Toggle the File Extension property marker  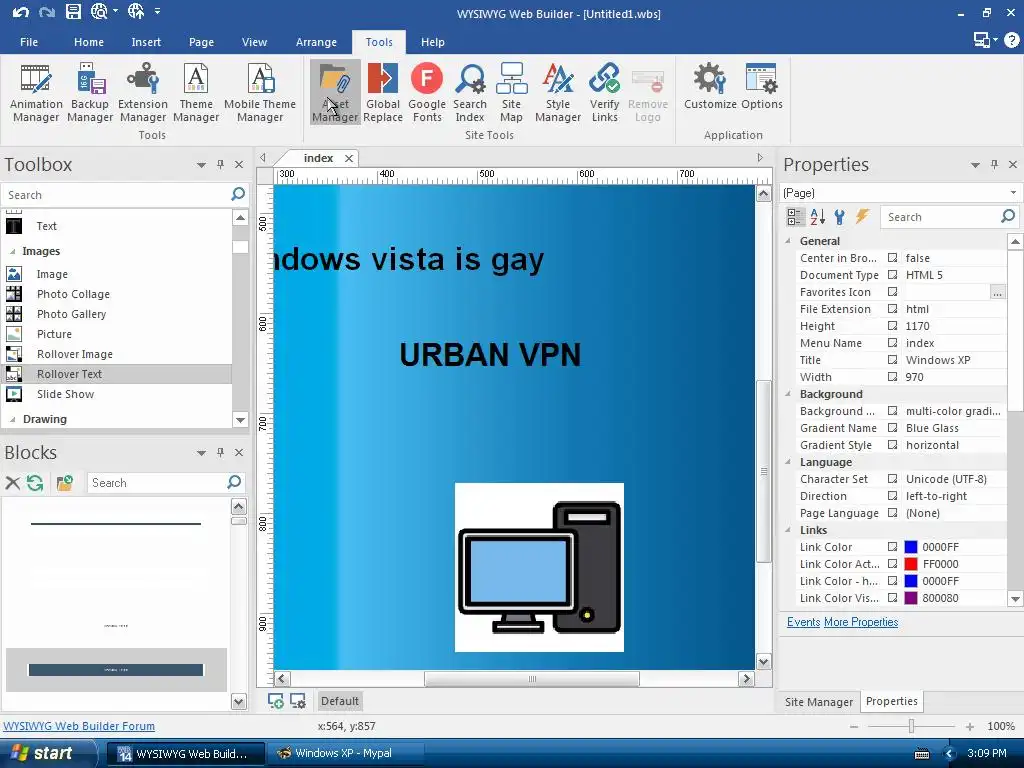892,309
